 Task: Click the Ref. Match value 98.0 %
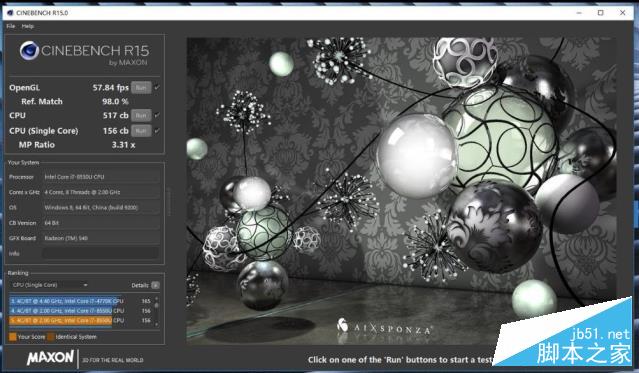point(115,102)
